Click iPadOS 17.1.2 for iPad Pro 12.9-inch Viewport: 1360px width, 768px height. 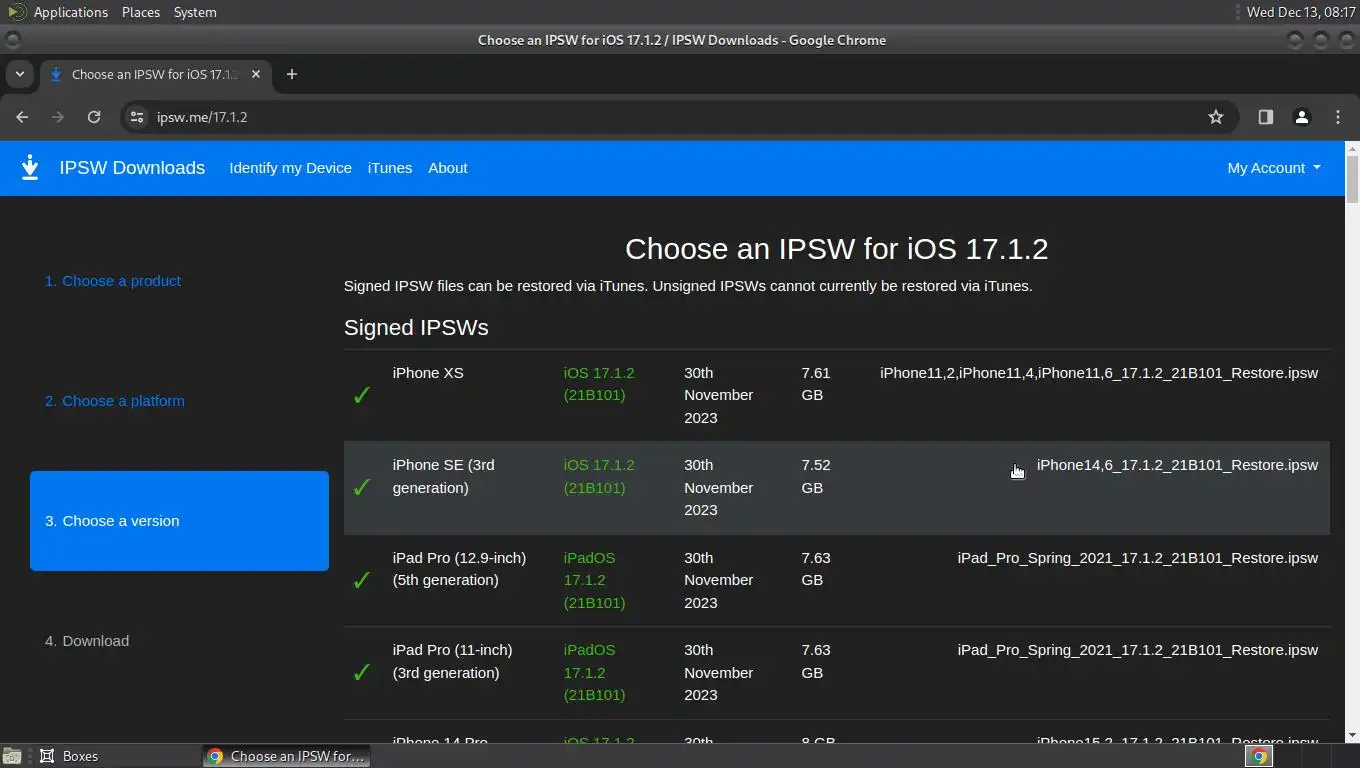click(594, 580)
